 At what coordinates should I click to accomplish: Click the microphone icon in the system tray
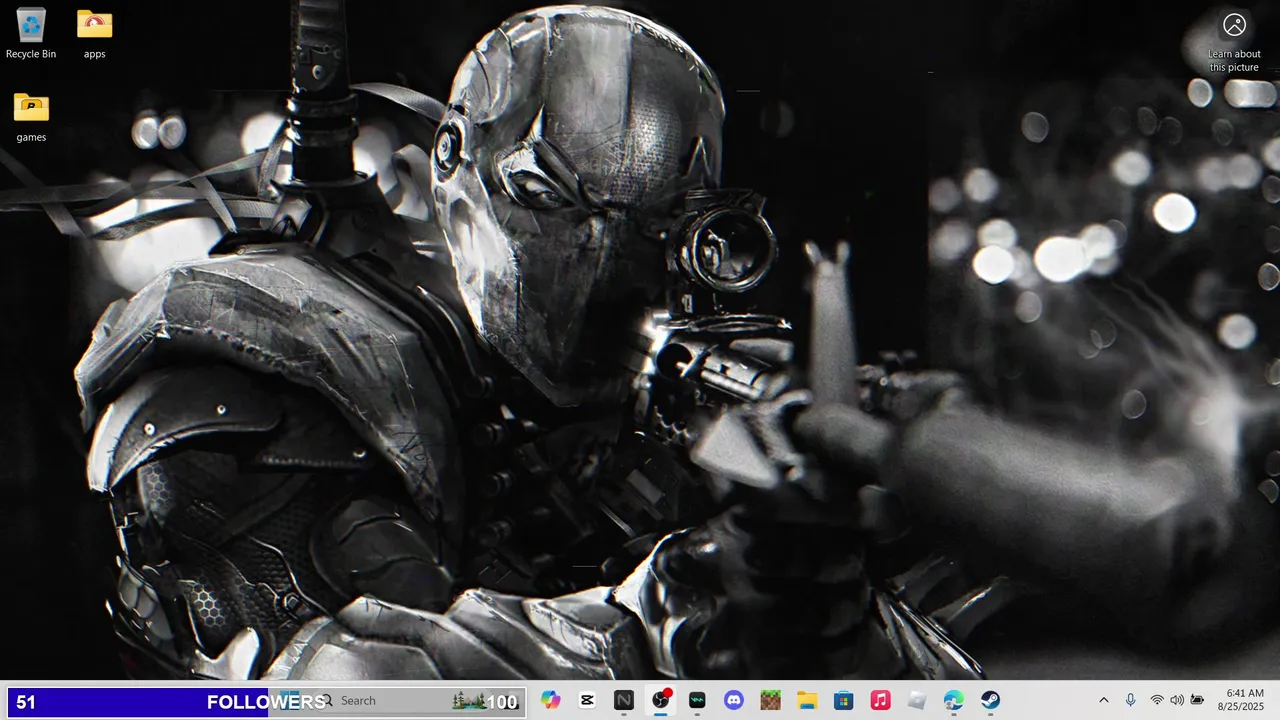tap(1130, 700)
